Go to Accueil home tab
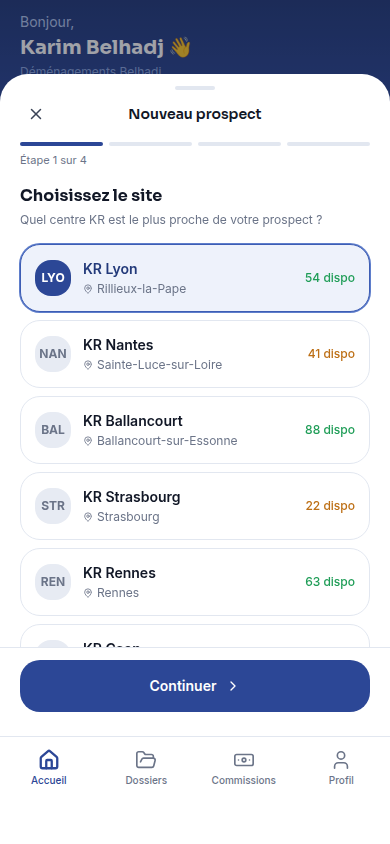 [x=49, y=768]
